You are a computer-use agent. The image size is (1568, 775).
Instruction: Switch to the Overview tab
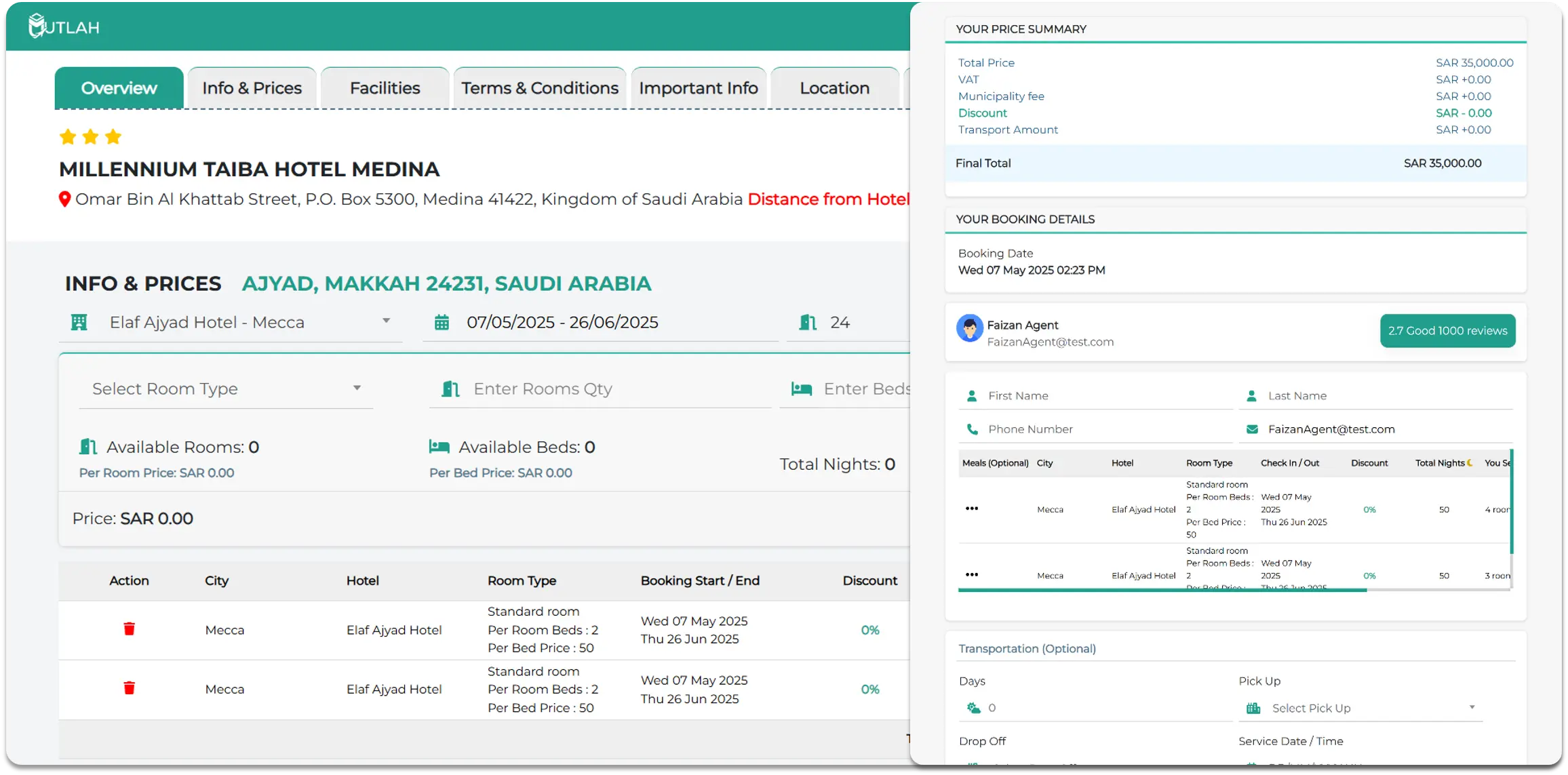pos(119,88)
